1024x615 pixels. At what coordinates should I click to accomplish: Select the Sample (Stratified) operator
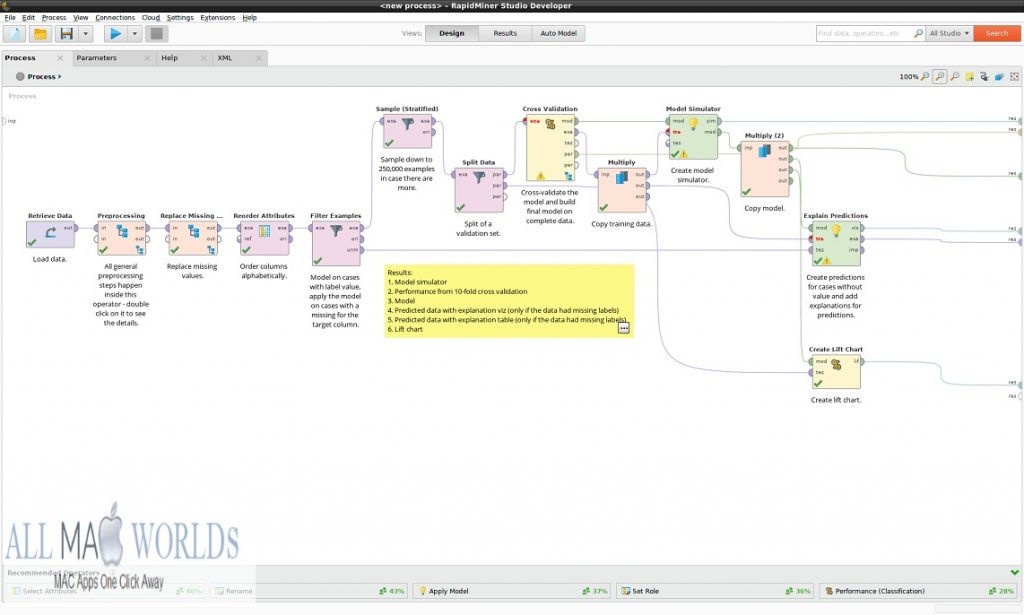click(407, 131)
